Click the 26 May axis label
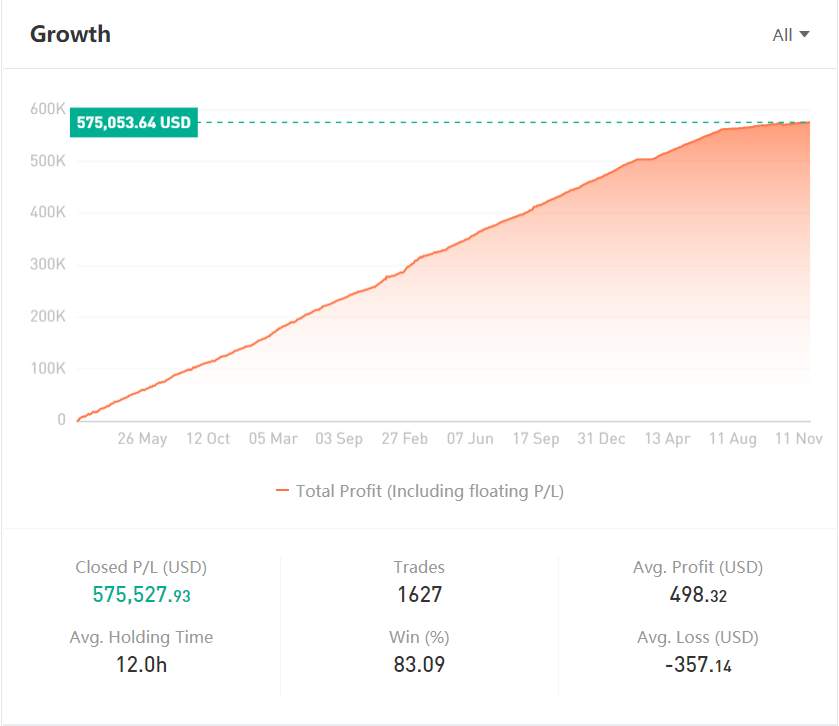839x726 pixels. [142, 439]
